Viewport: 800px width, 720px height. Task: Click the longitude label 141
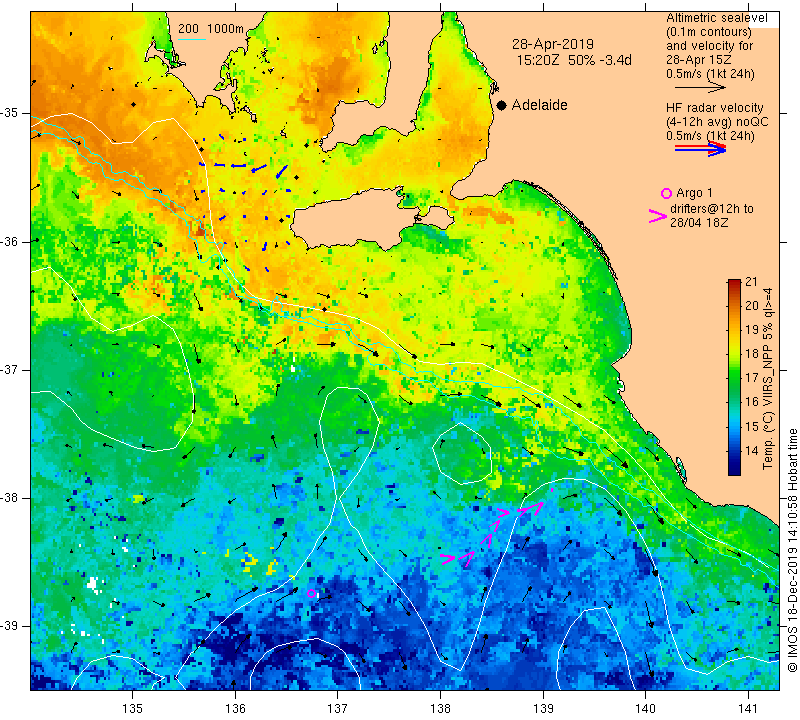[x=748, y=709]
